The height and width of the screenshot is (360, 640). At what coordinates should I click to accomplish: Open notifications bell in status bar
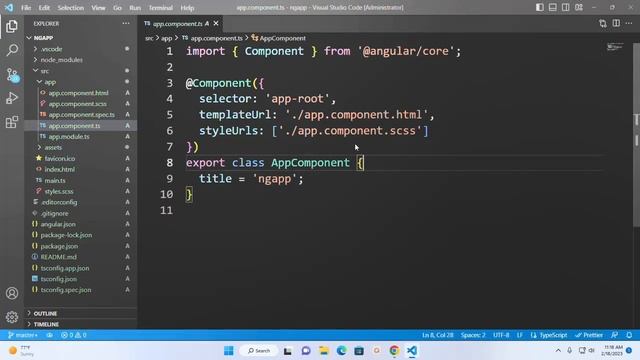pyautogui.click(x=629, y=335)
